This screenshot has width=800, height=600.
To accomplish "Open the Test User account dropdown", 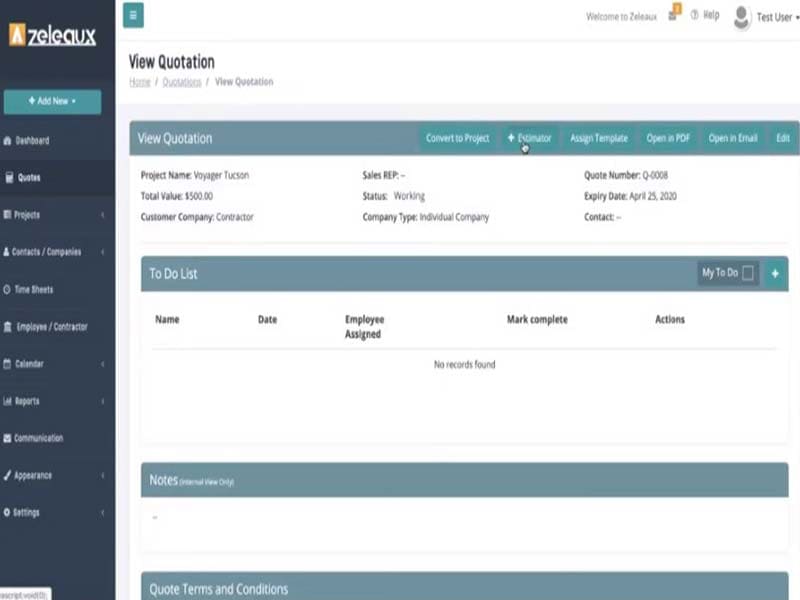I will (777, 17).
